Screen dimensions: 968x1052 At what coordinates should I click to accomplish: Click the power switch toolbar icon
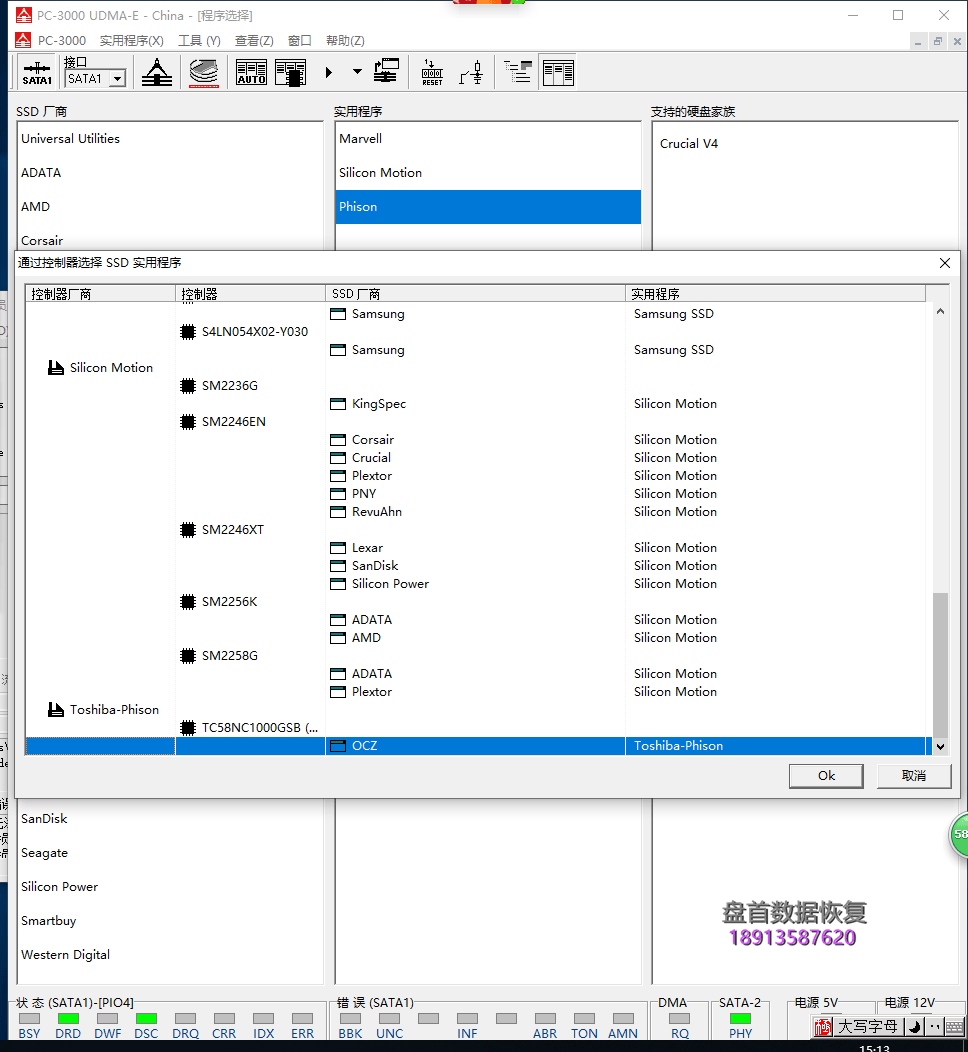click(x=472, y=72)
